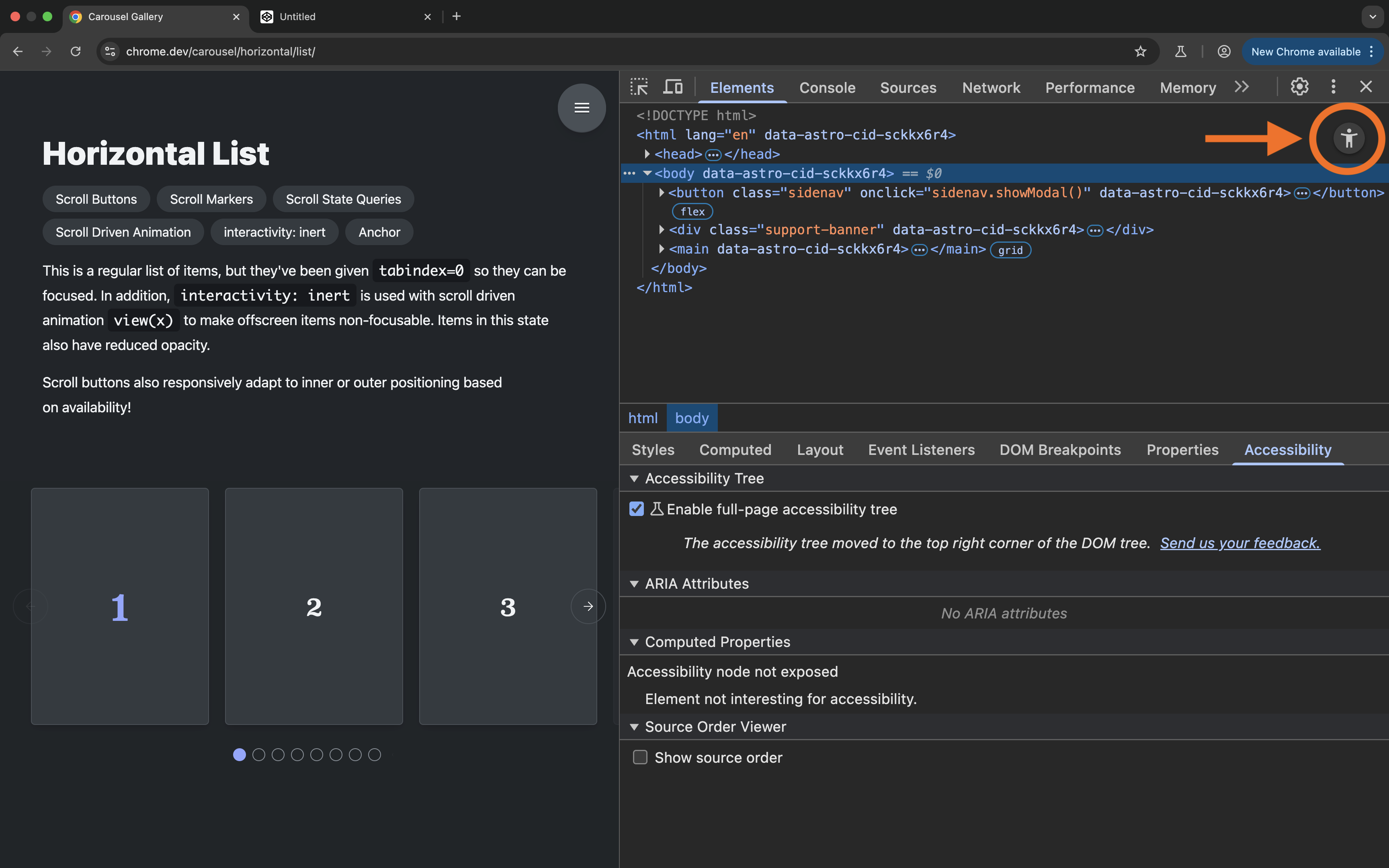This screenshot has width=1389, height=868.
Task: Expand the head element triangle
Action: pos(647,154)
